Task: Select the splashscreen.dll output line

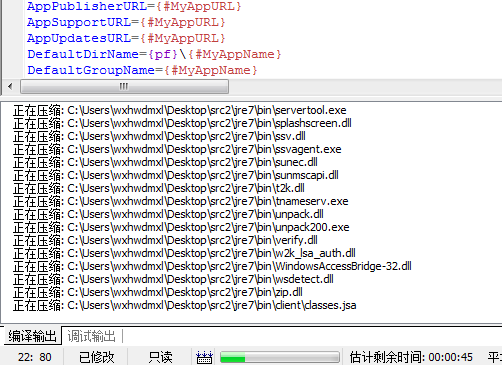Action: pos(182,123)
